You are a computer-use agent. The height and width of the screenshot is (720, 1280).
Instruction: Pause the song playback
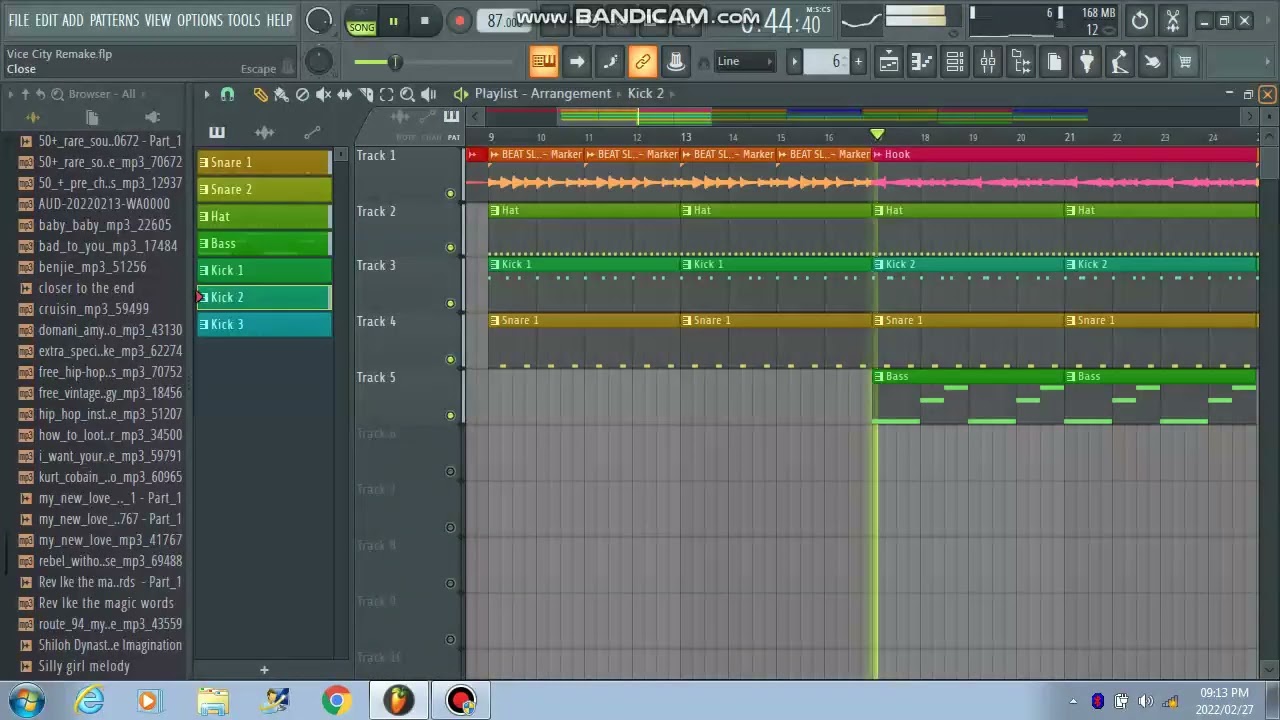click(x=394, y=21)
